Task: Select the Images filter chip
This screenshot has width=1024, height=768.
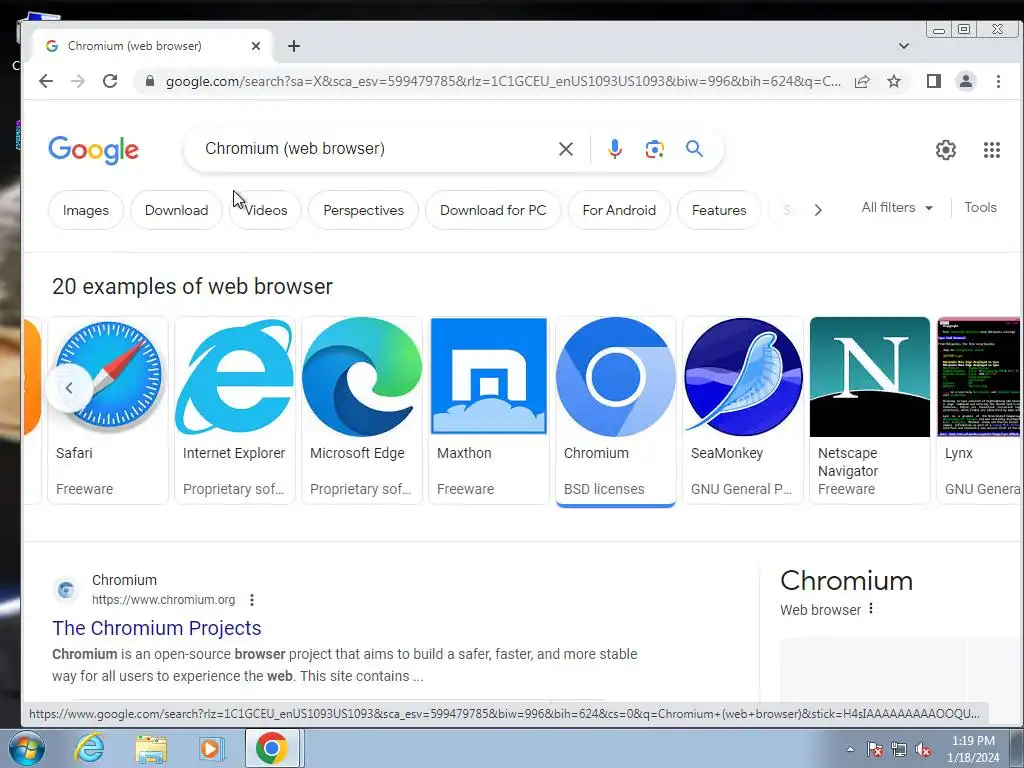Action: coord(86,210)
